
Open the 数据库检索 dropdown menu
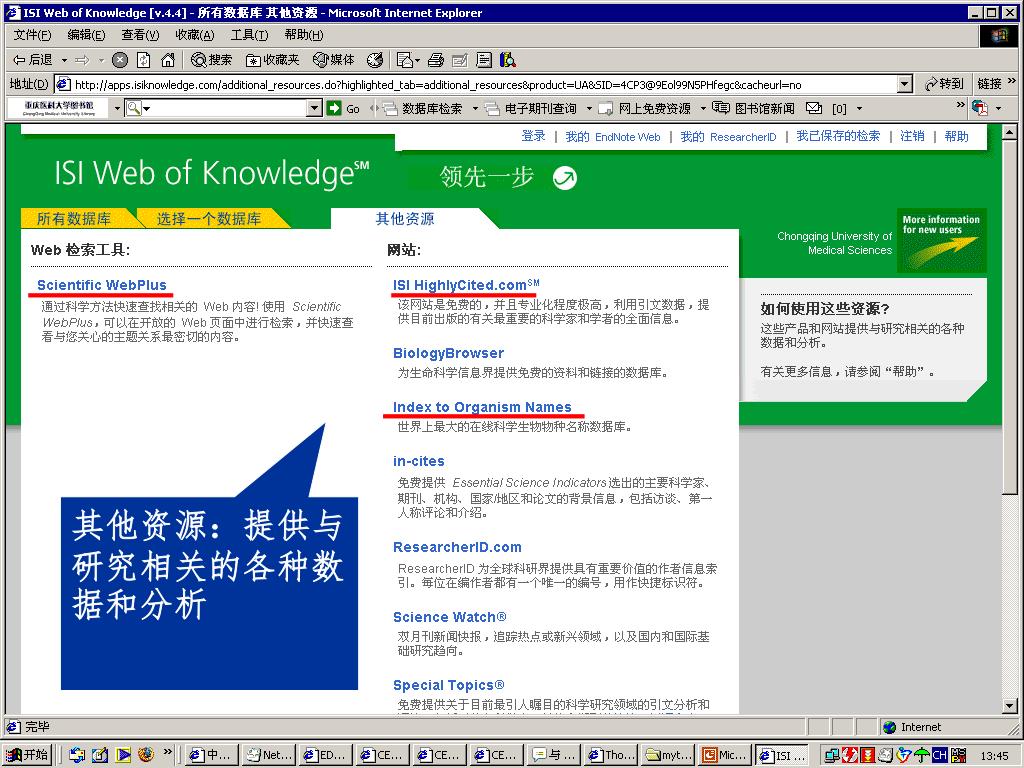point(475,108)
